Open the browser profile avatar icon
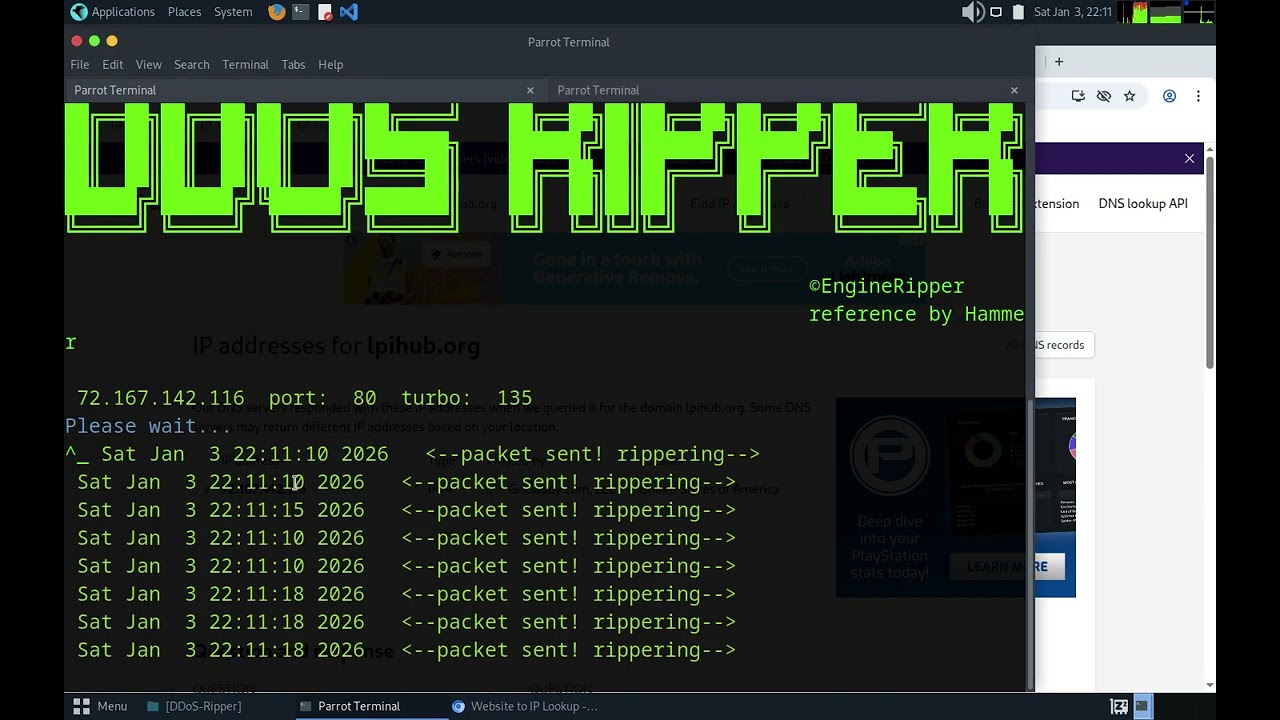 [1169, 96]
